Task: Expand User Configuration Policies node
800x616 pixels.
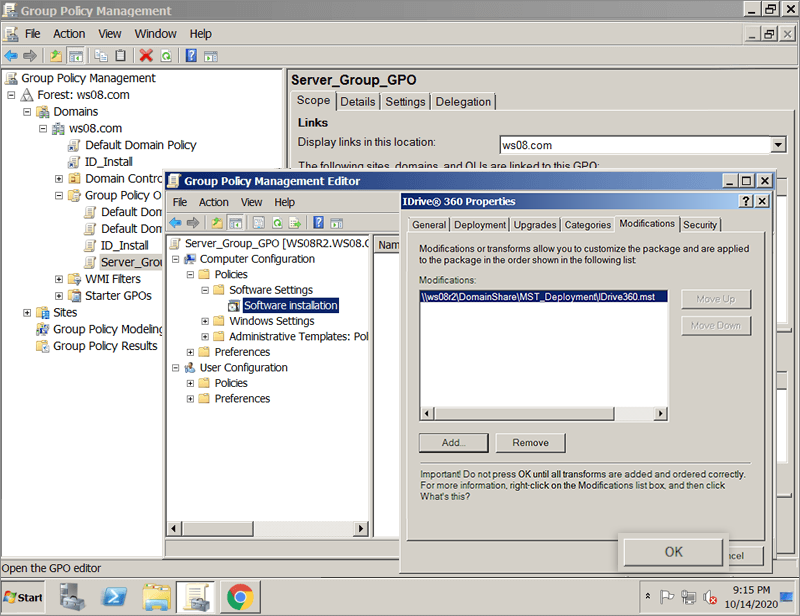Action: coord(191,383)
